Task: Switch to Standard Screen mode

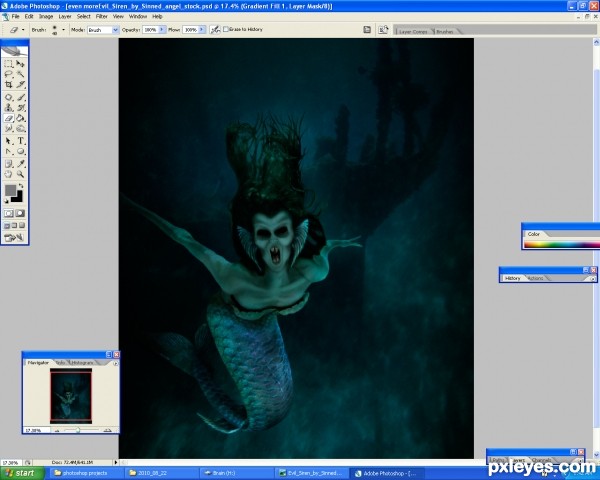Action: pos(7,225)
